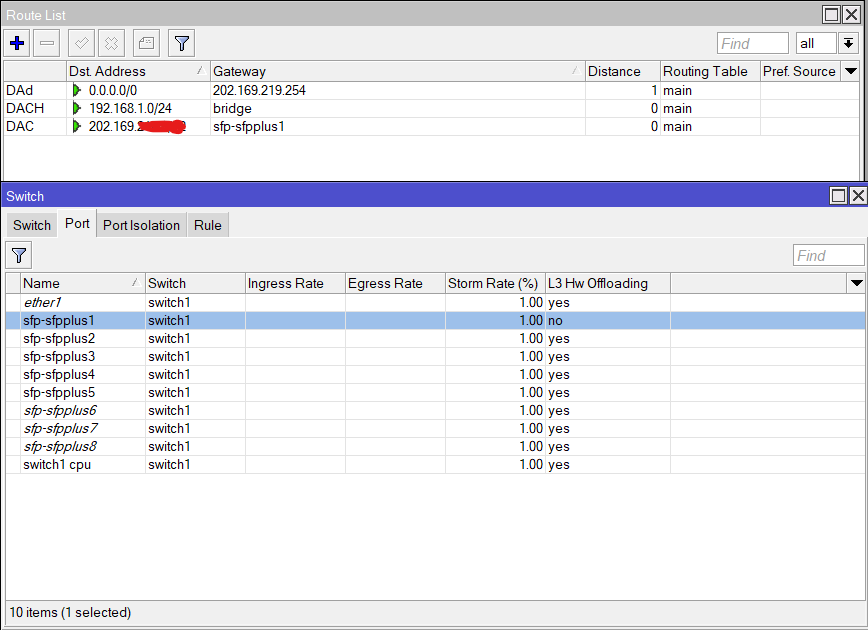The height and width of the screenshot is (630, 868).
Task: Disable the selected route with the X icon
Action: click(110, 43)
